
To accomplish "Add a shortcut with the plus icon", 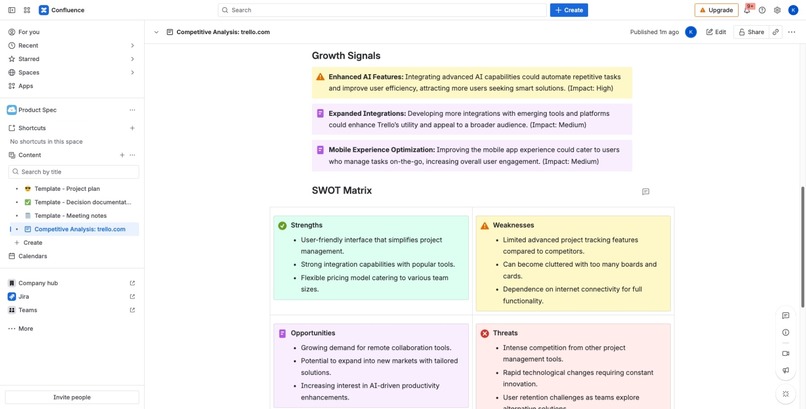I will (x=132, y=128).
